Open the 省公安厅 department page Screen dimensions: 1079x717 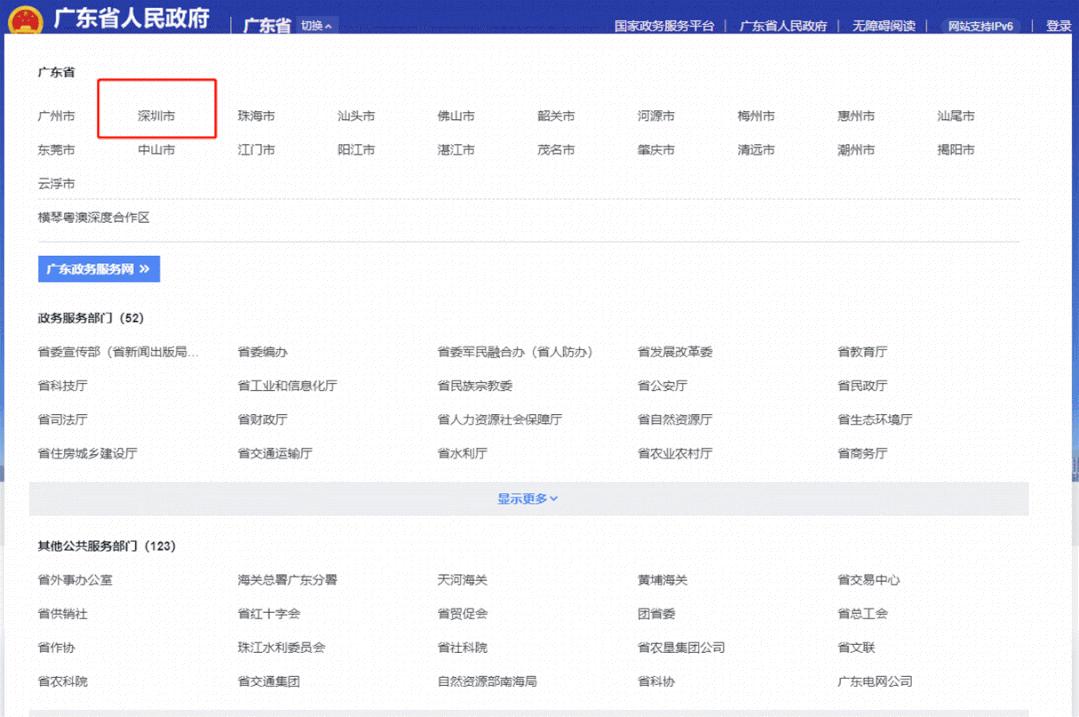[662, 386]
